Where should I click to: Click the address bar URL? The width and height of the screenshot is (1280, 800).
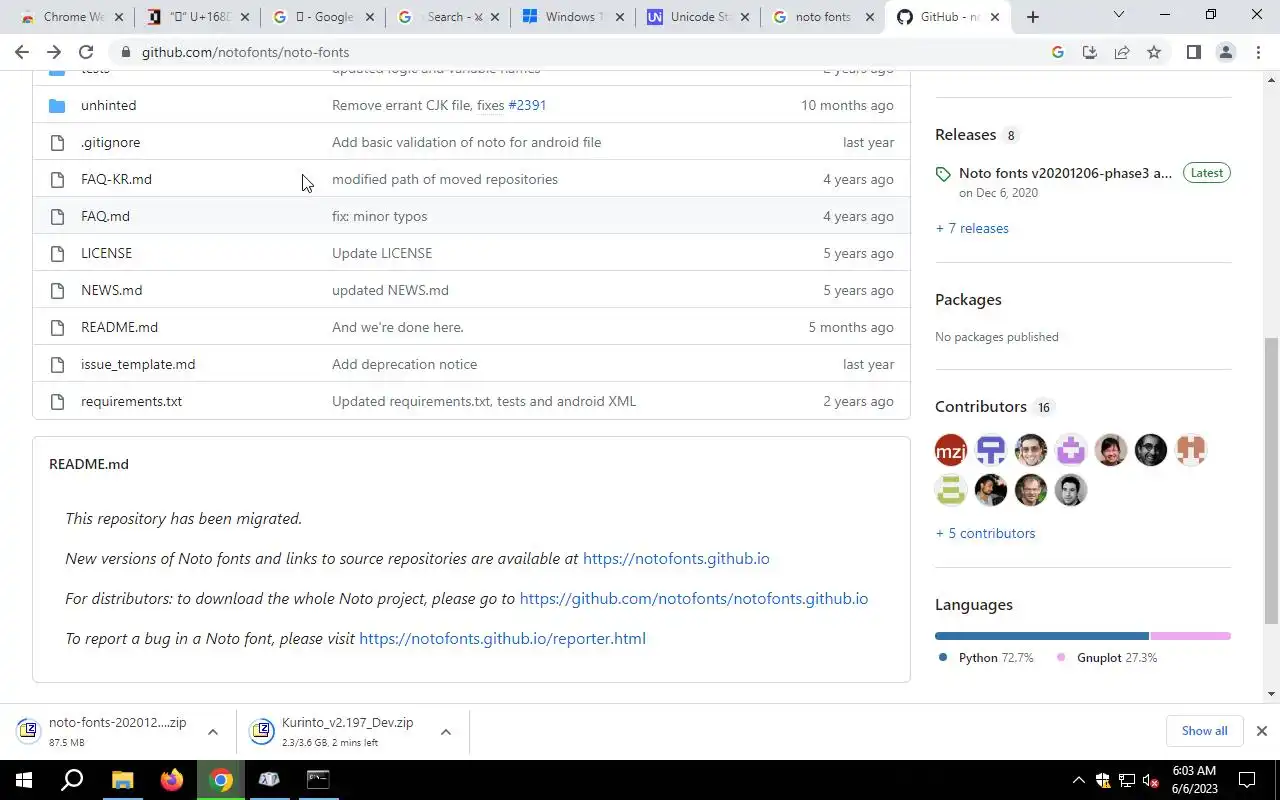[245, 52]
